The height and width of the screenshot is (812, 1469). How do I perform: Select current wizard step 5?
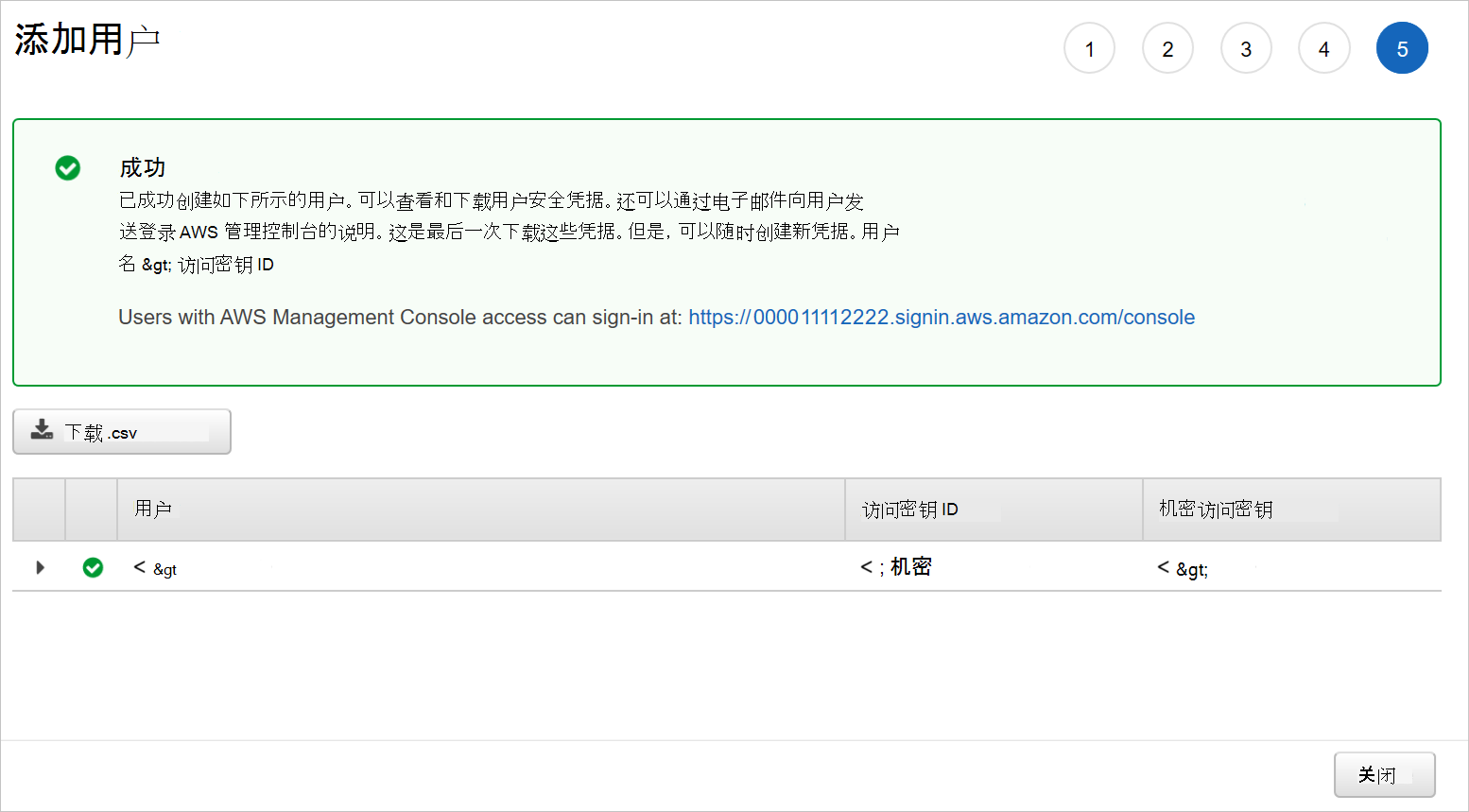[1402, 48]
